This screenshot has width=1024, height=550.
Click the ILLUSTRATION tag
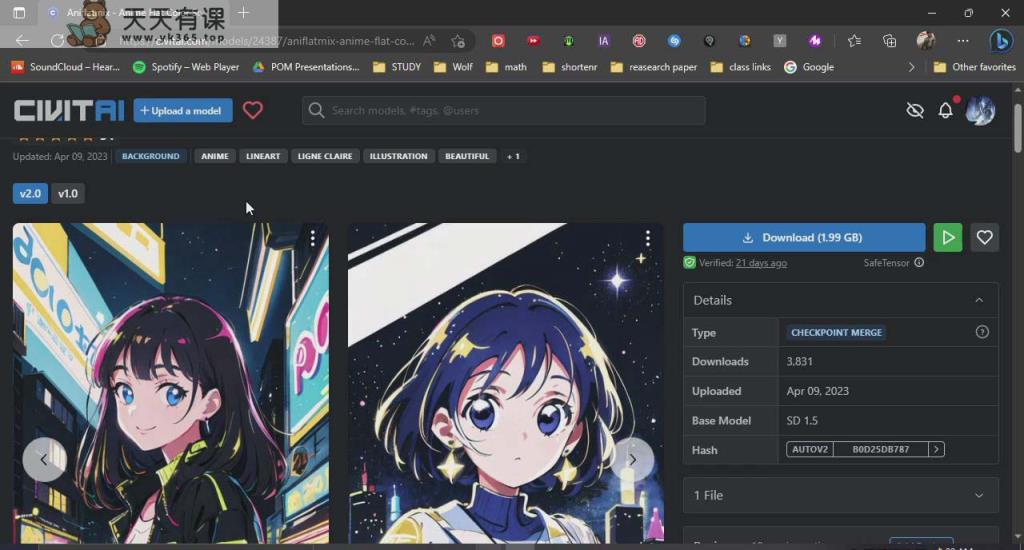(398, 156)
